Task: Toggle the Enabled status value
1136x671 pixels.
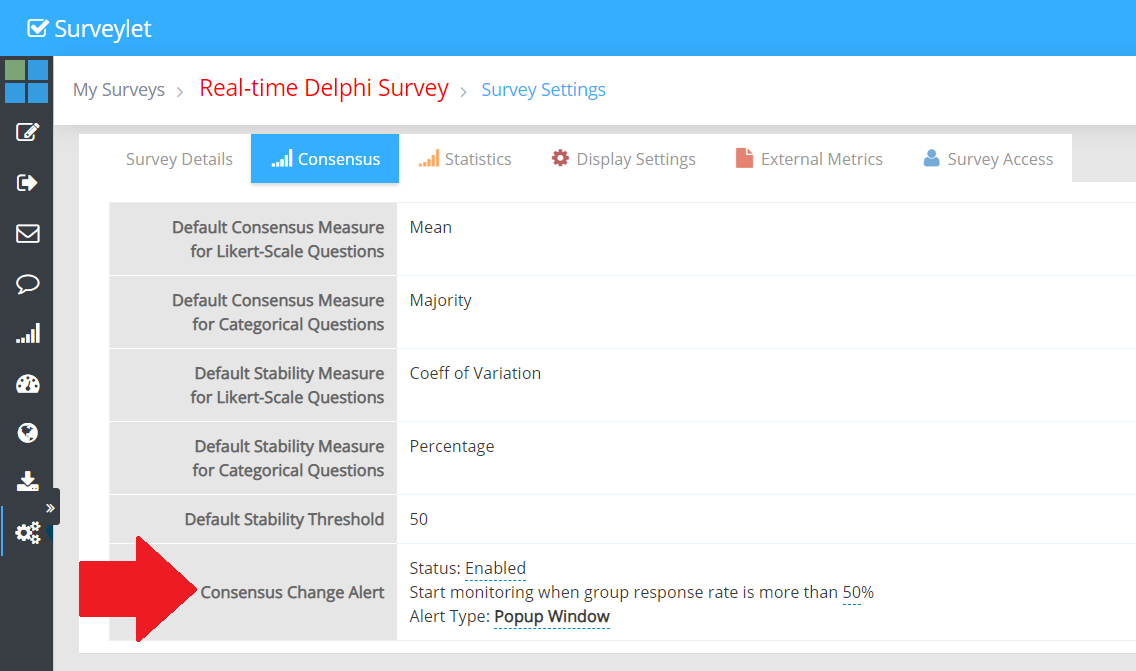Action: [495, 568]
